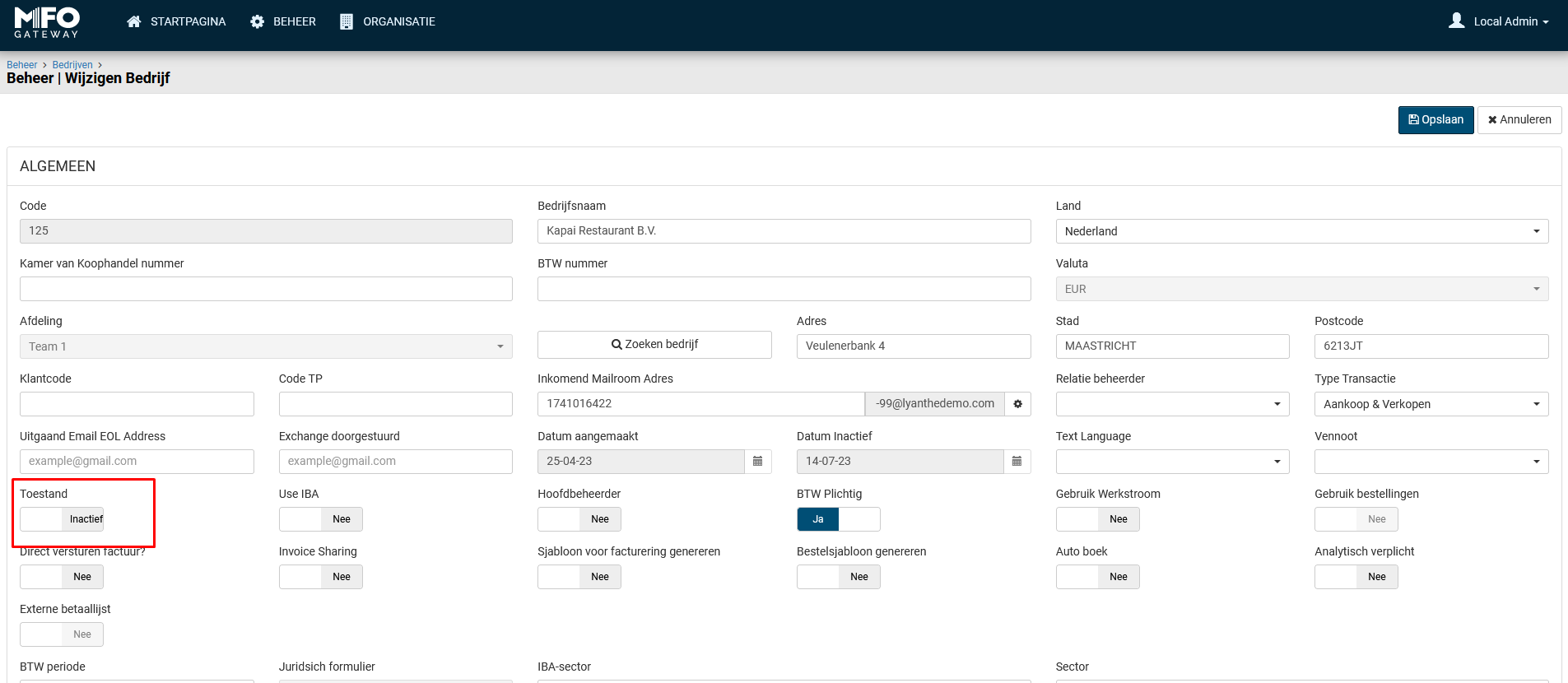Open the Organisatie menu
The image size is (1568, 683).
398,21
